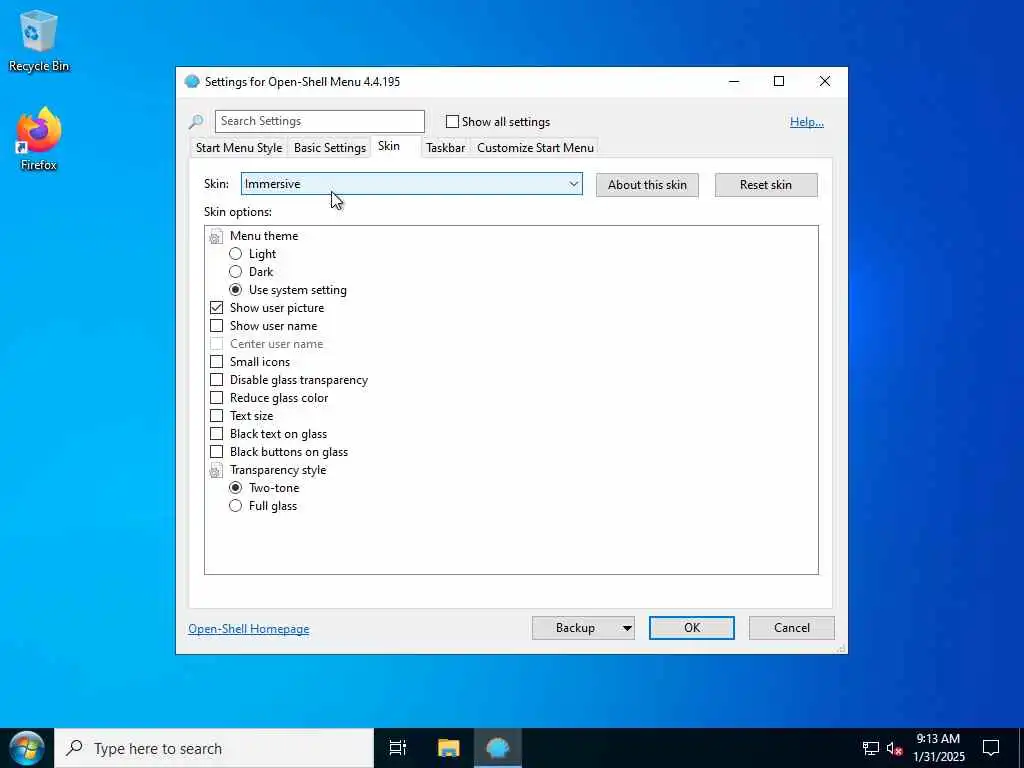This screenshot has width=1024, height=768.
Task: Click the Show desktop strip at taskbar end
Action: point(1021,748)
